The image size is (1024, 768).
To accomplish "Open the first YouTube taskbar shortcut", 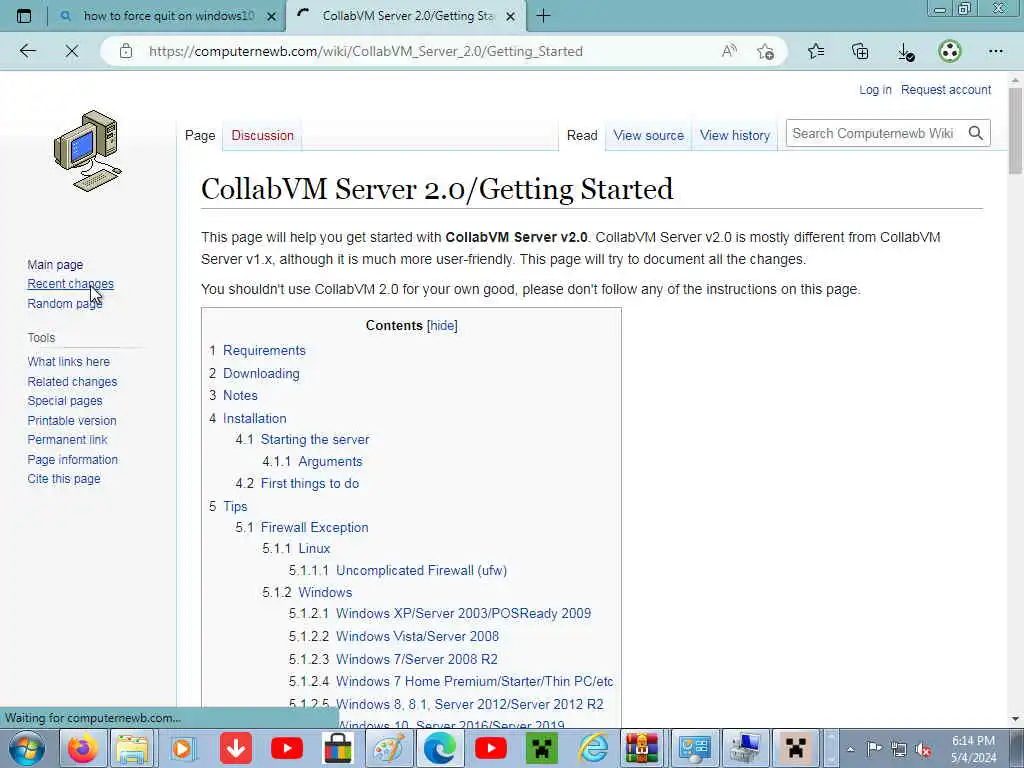I will [287, 748].
